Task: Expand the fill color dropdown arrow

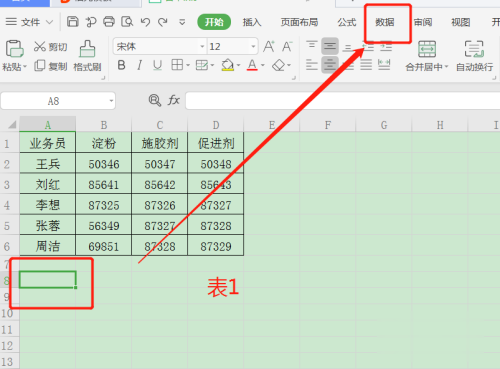Action: click(238, 65)
